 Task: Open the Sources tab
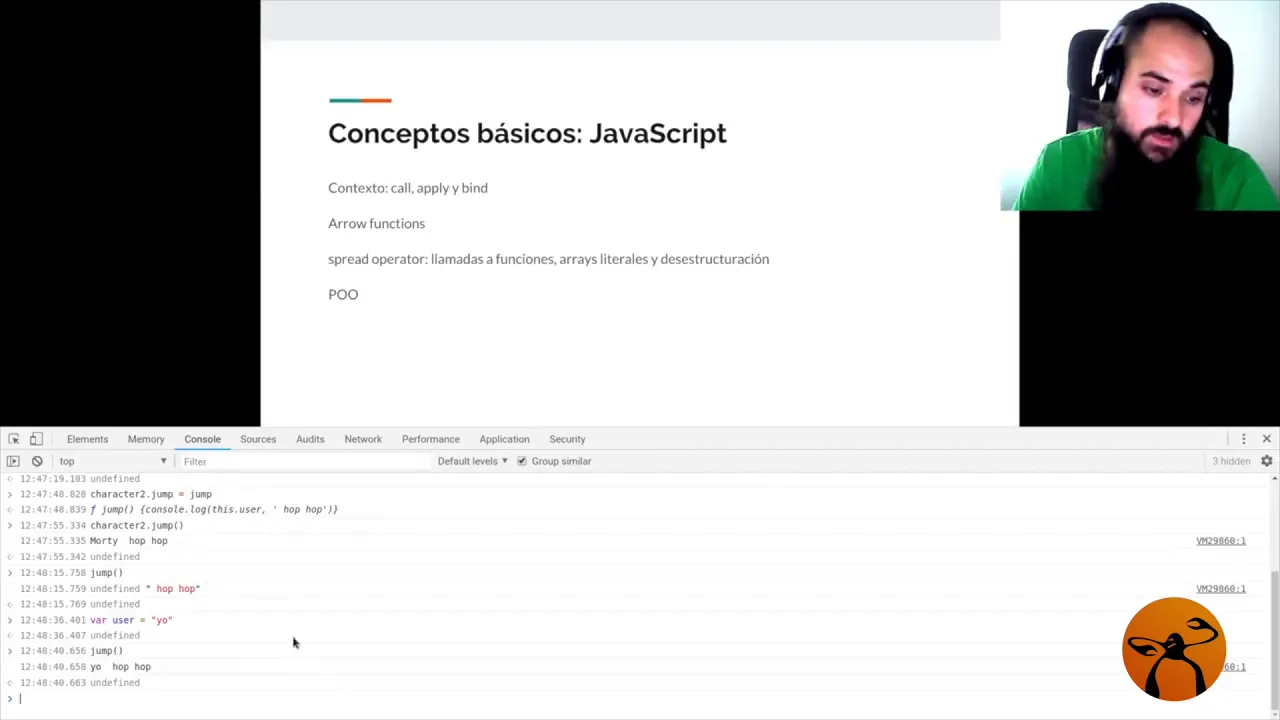258,439
